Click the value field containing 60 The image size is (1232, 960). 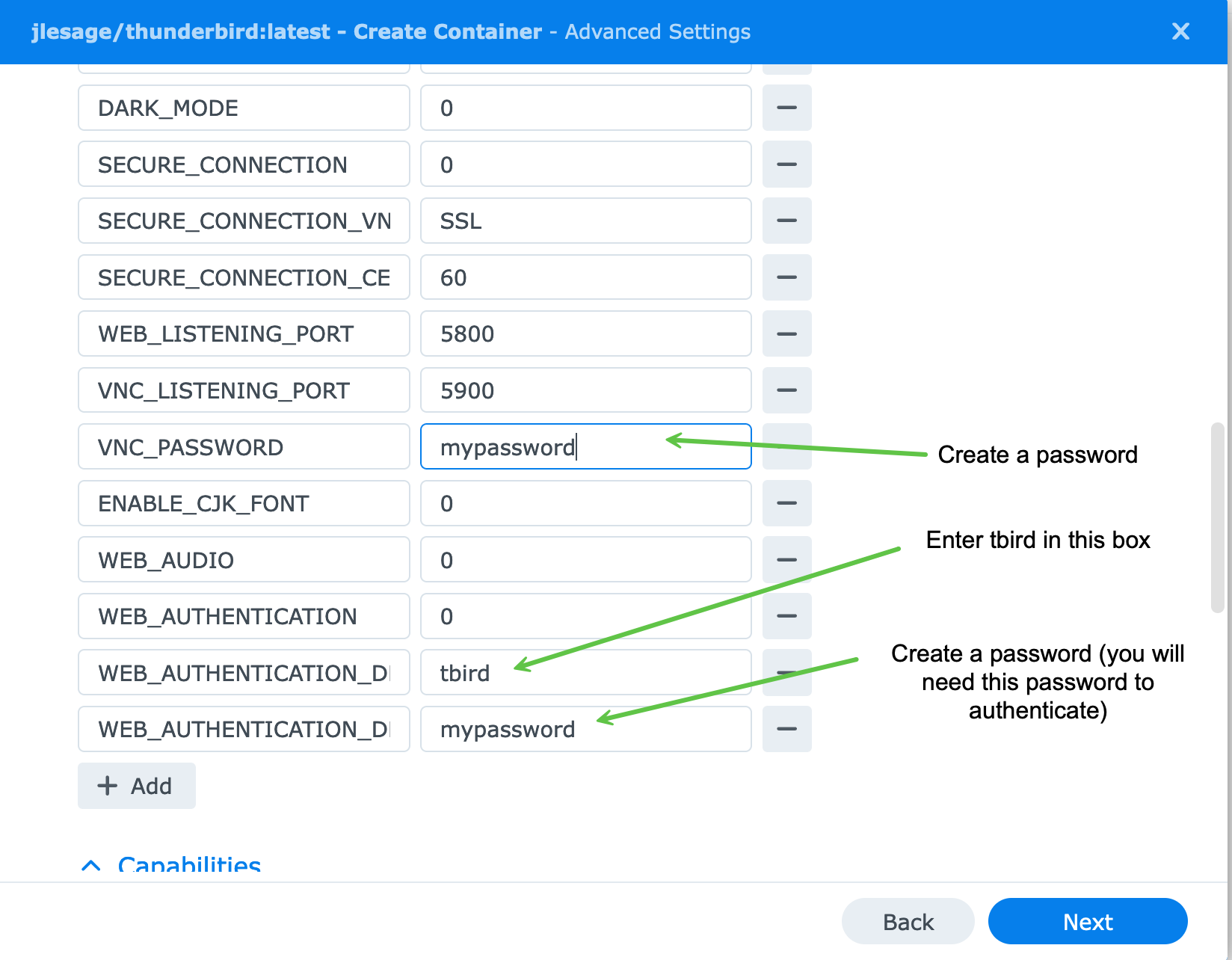point(585,277)
